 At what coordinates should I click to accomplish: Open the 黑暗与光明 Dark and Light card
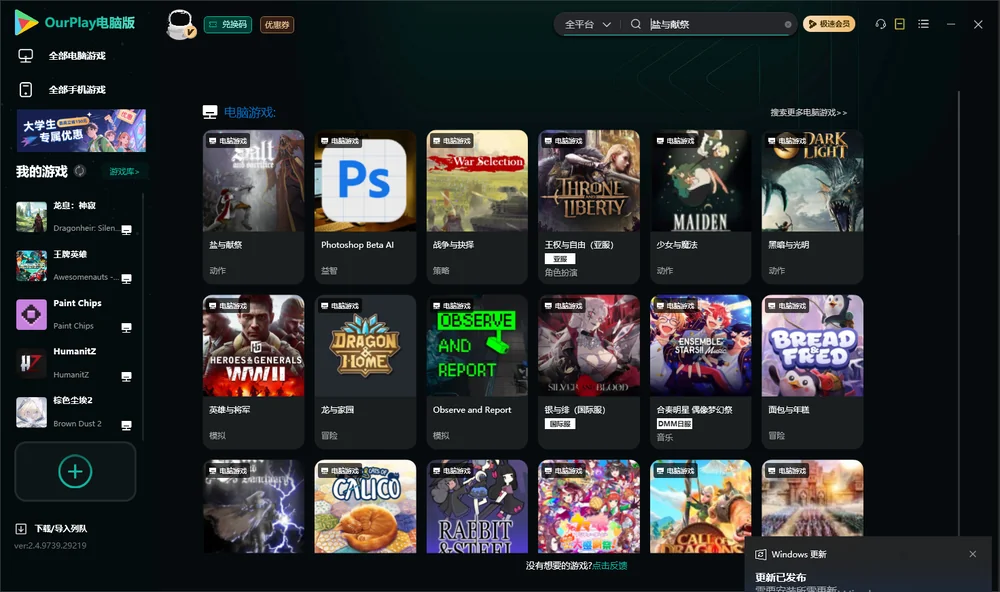[812, 207]
